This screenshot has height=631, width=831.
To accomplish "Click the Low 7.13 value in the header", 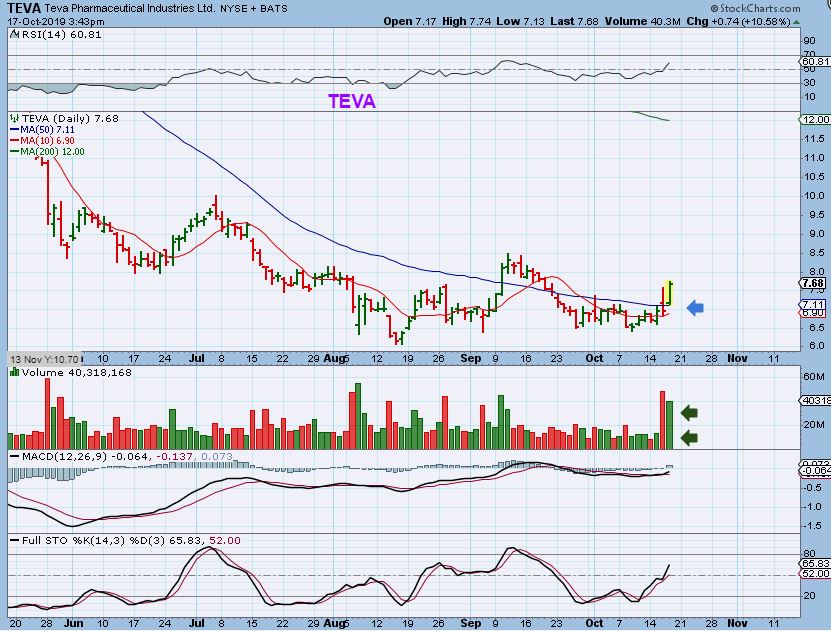I will pos(520,22).
